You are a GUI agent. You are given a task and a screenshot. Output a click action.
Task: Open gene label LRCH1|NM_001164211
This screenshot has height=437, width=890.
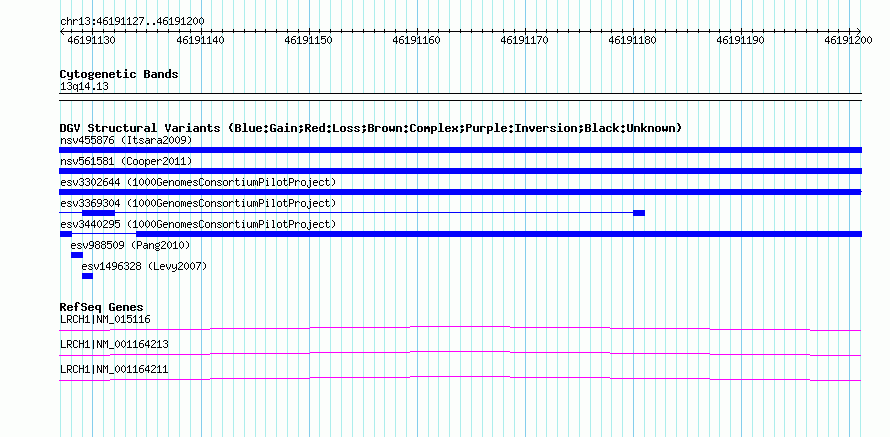coord(114,369)
